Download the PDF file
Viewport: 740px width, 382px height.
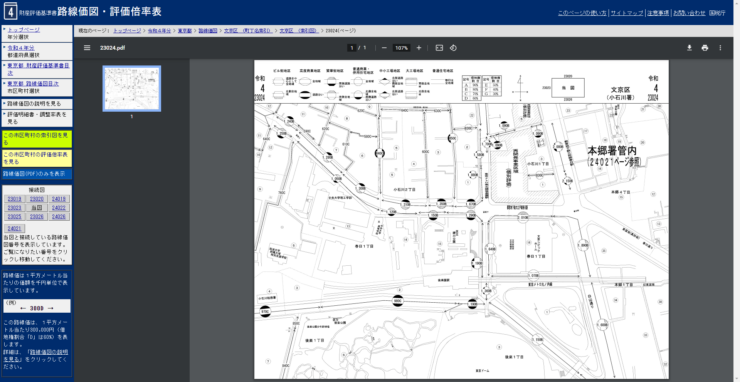click(x=689, y=48)
